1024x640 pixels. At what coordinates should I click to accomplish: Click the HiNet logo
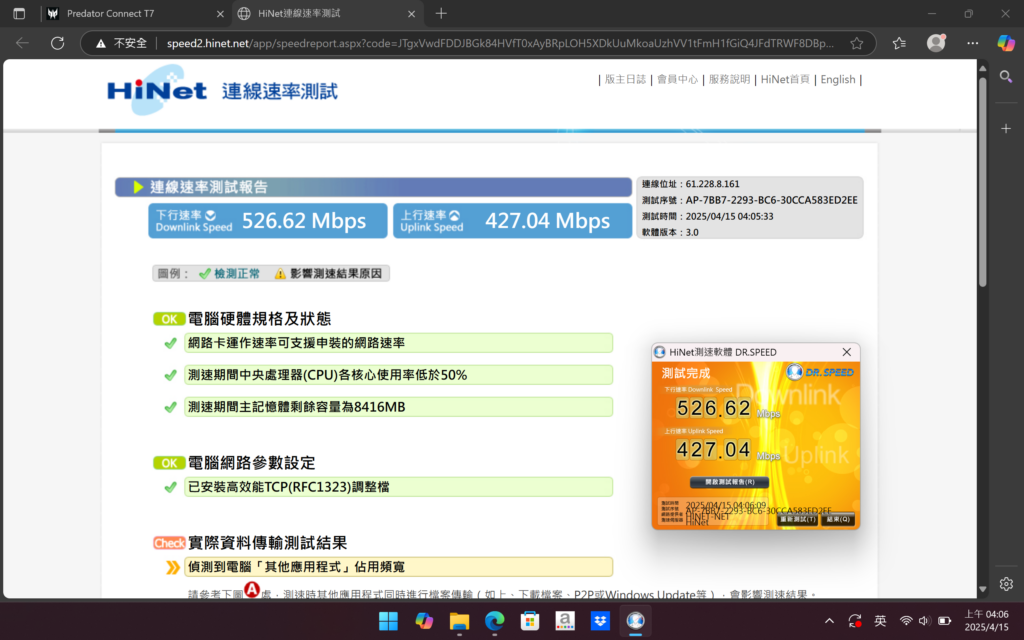click(157, 90)
